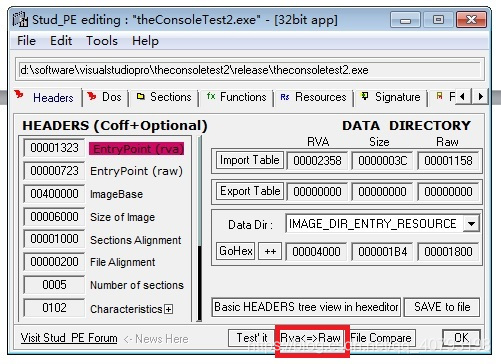Expand the Characteristics plus box

169,309
